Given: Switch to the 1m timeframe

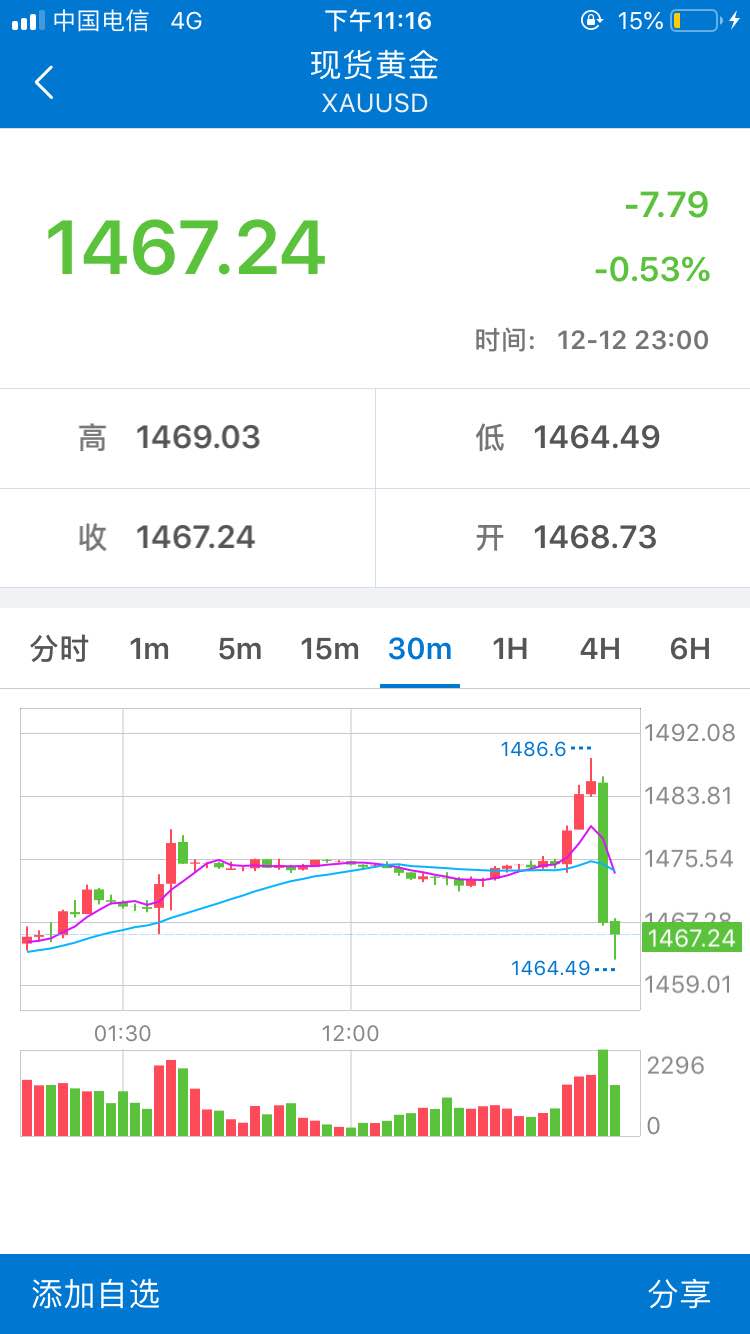Looking at the screenshot, I should (x=149, y=649).
